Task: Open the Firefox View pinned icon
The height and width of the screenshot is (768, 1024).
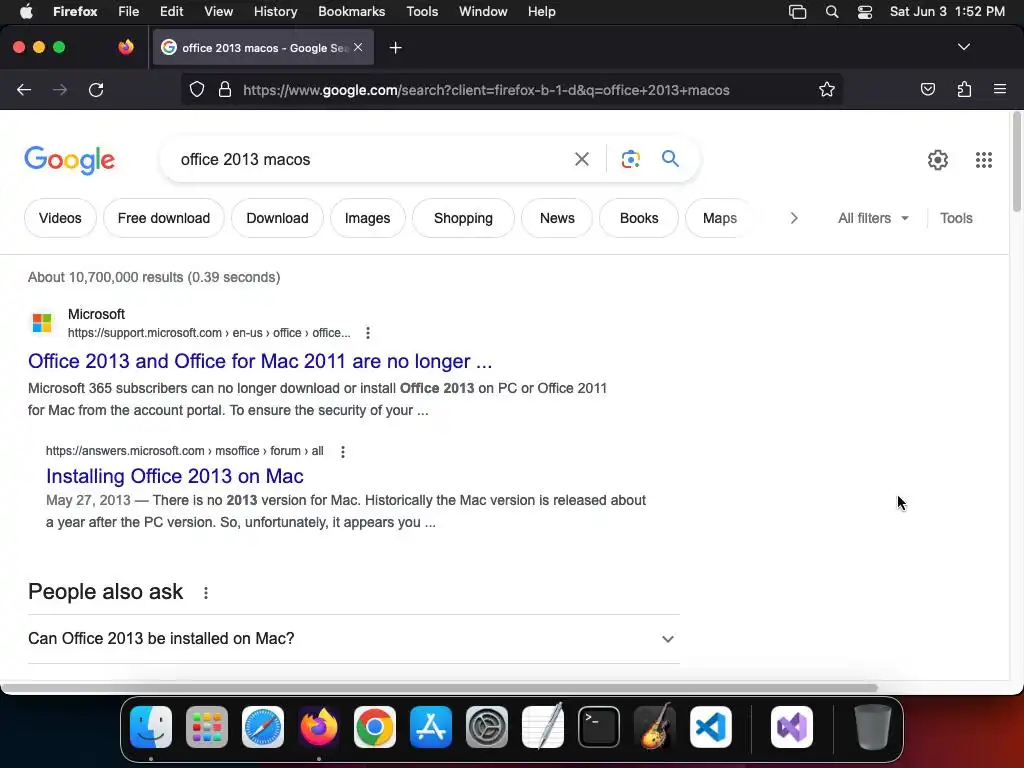Action: (126, 47)
